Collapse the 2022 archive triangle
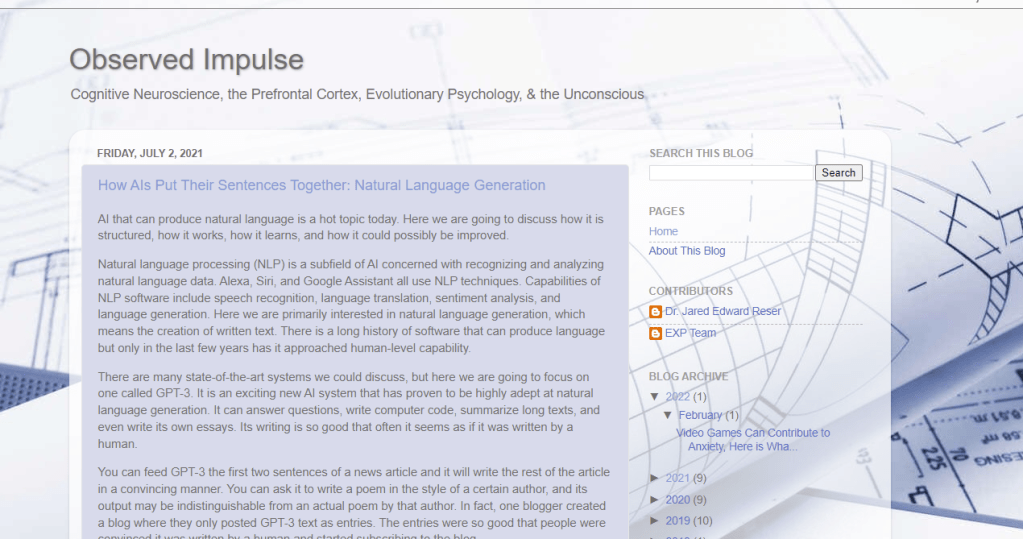The width and height of the screenshot is (1023, 539). tap(655, 397)
